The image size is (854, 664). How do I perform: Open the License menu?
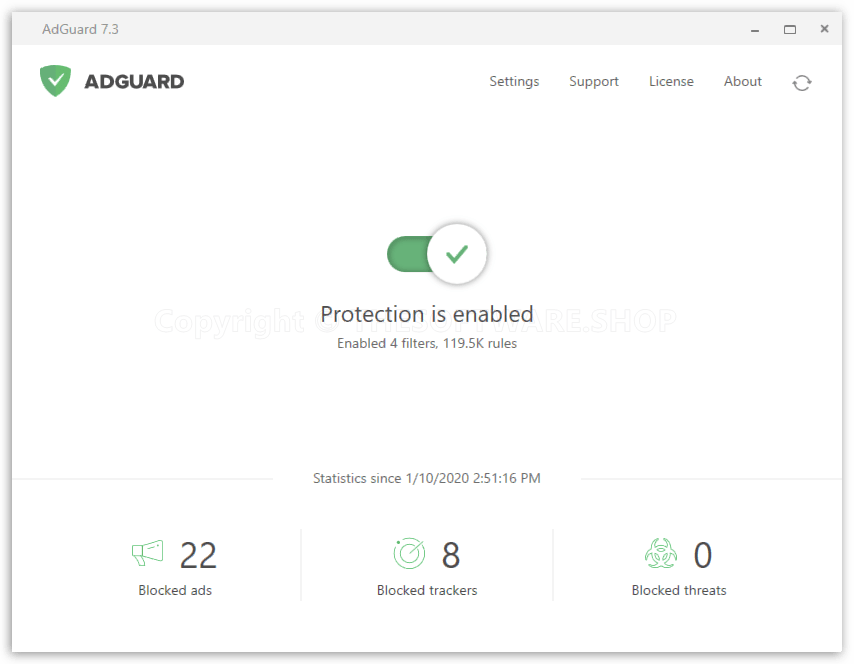coord(671,81)
